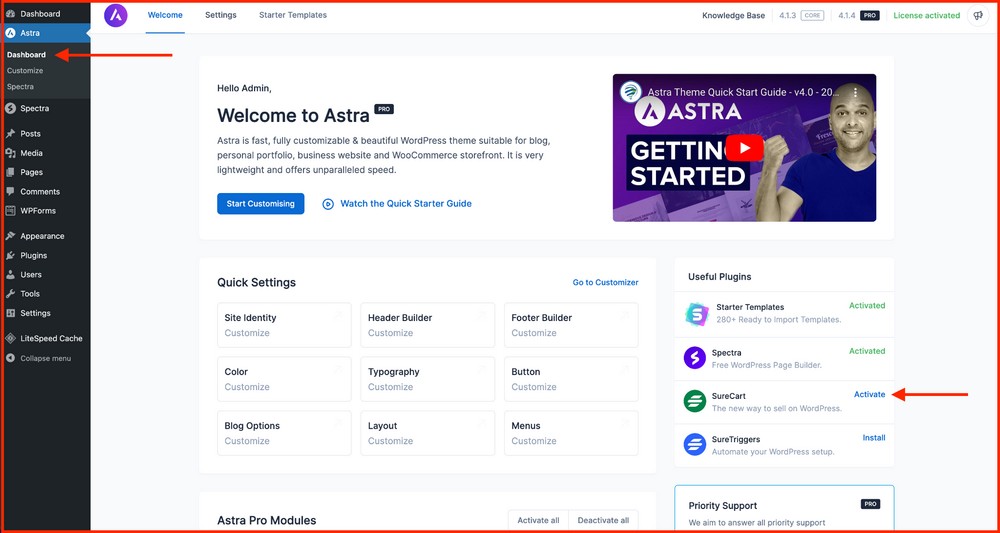Viewport: 1000px width, 533px height.
Task: Click the Go to Customizer link
Action: tap(605, 282)
